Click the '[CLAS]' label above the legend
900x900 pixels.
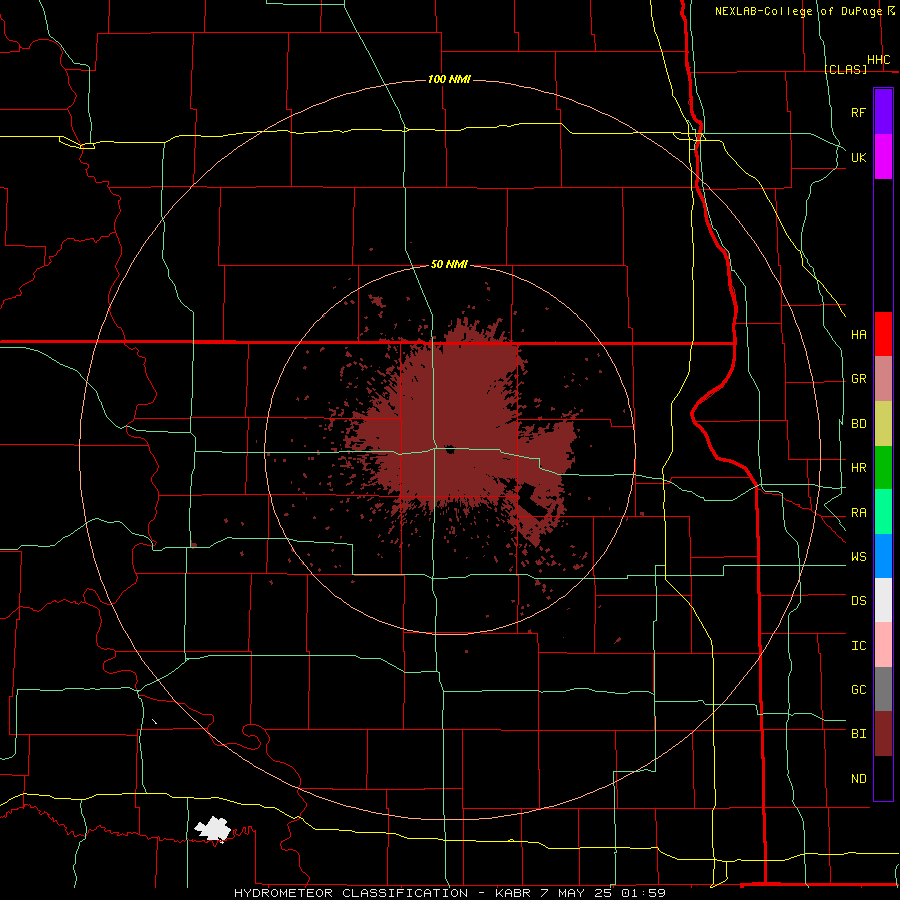845,69
